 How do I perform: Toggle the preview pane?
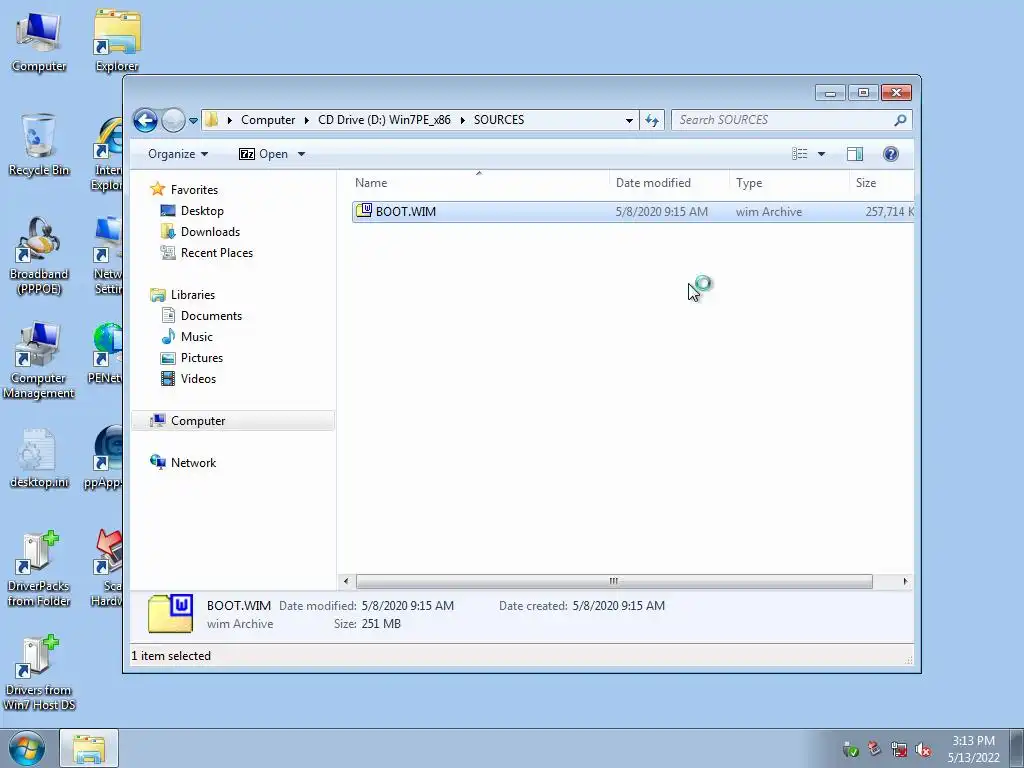pos(855,154)
